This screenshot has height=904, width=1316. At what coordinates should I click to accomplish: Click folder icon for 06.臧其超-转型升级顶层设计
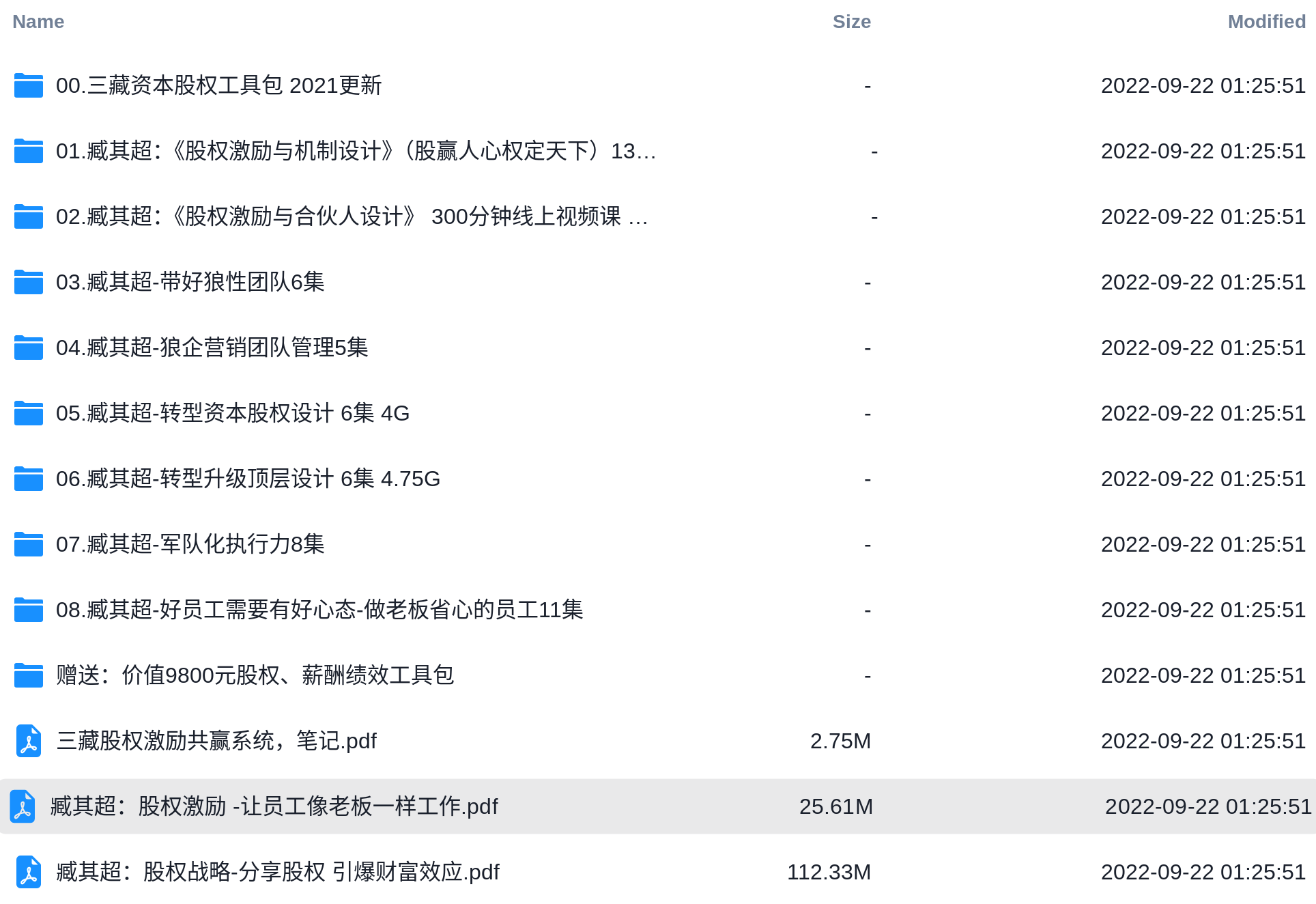[x=29, y=479]
